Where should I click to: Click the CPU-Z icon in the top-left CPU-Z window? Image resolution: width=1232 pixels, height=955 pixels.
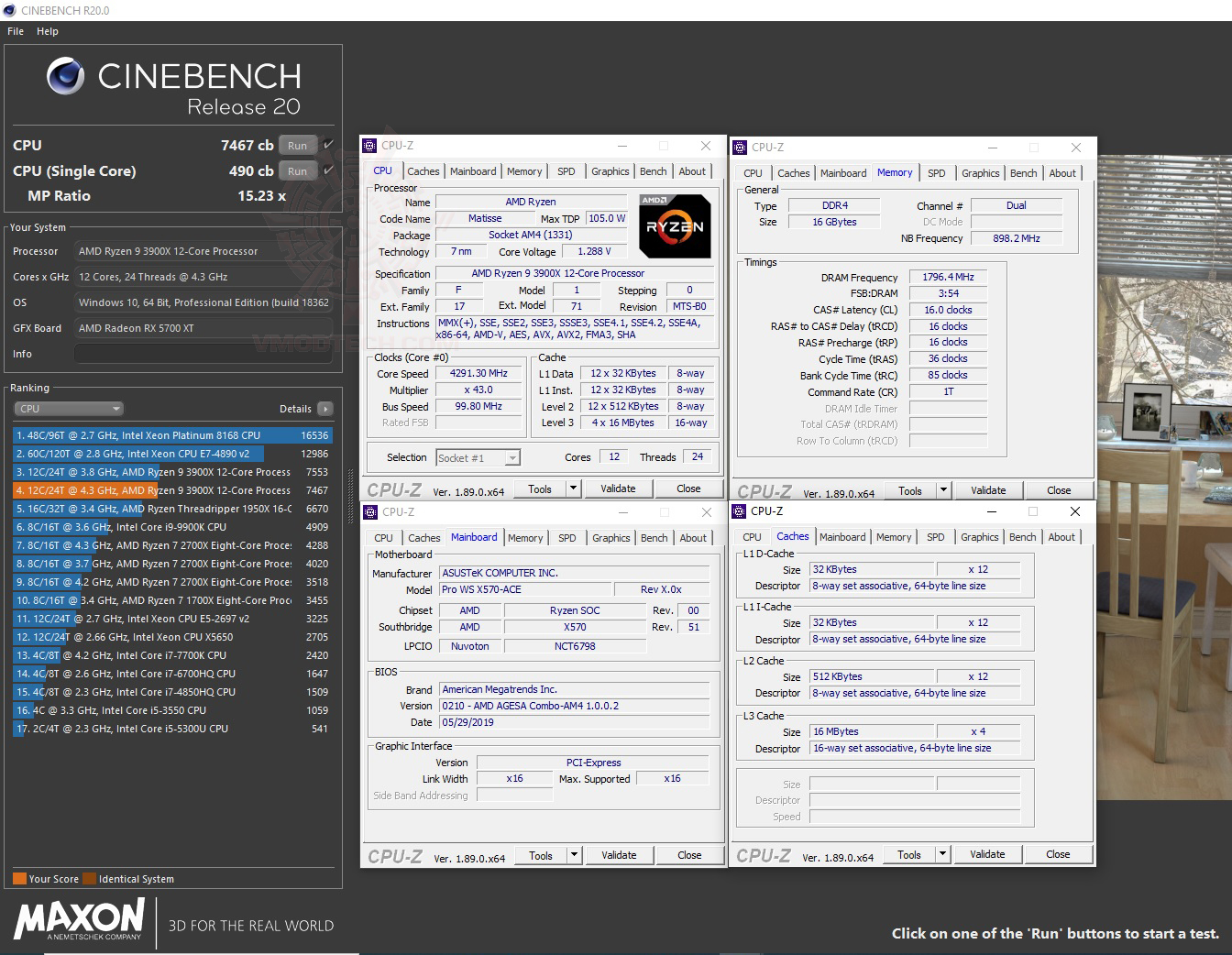(x=369, y=146)
